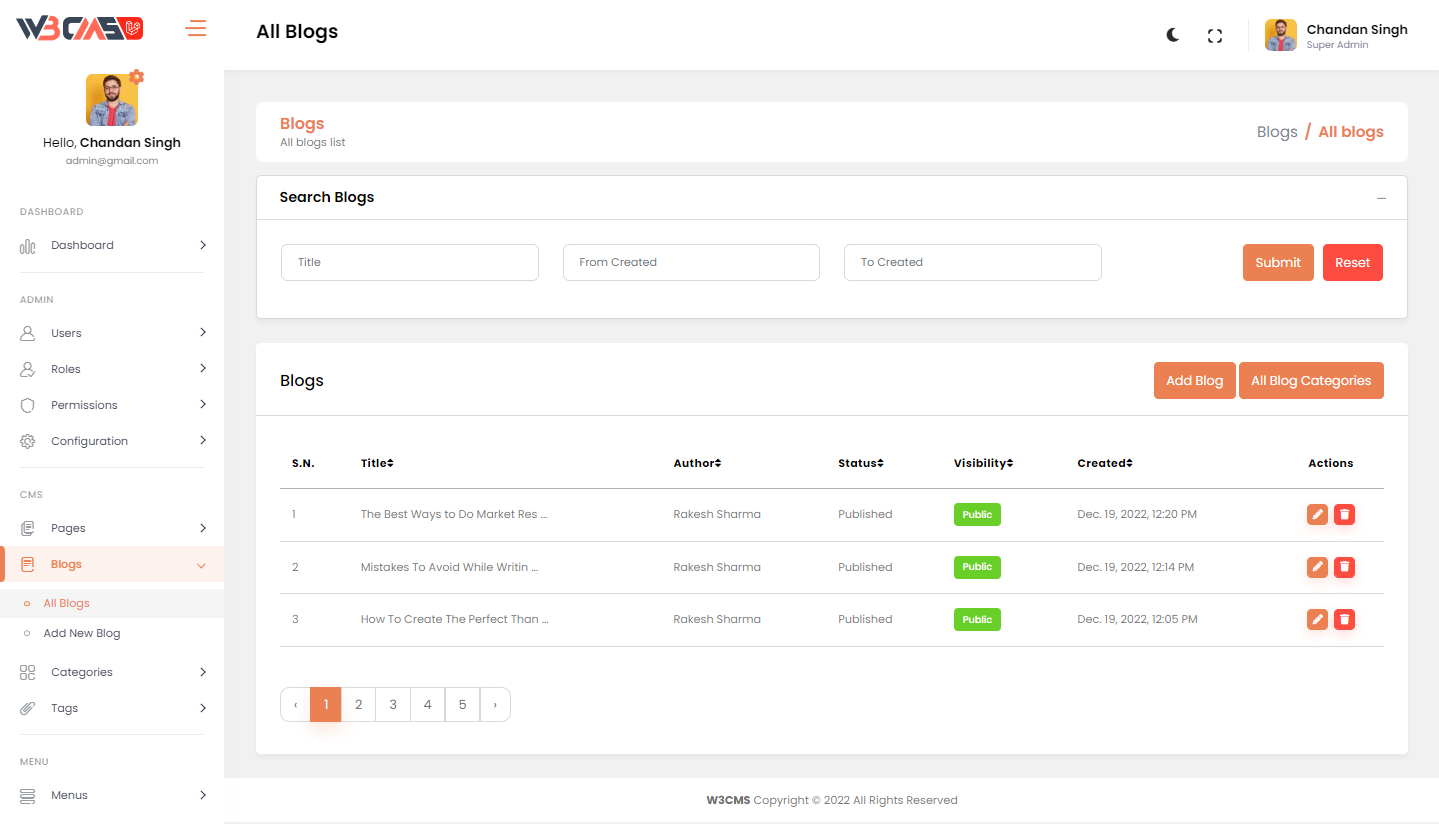The width and height of the screenshot is (1439, 824).
Task: Enter fullscreen using the header icon
Action: [x=1215, y=36]
